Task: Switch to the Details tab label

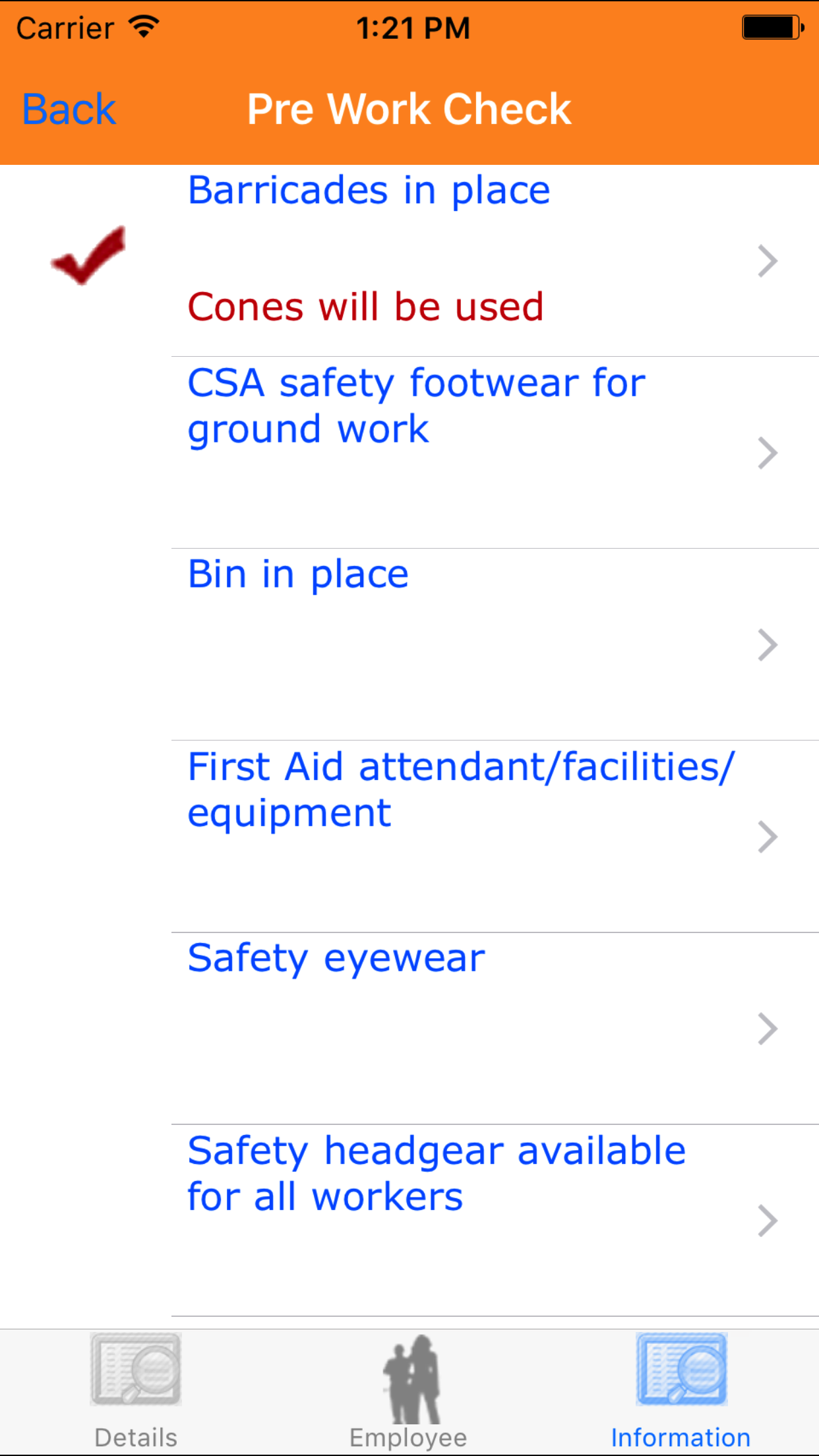Action: (136, 1438)
